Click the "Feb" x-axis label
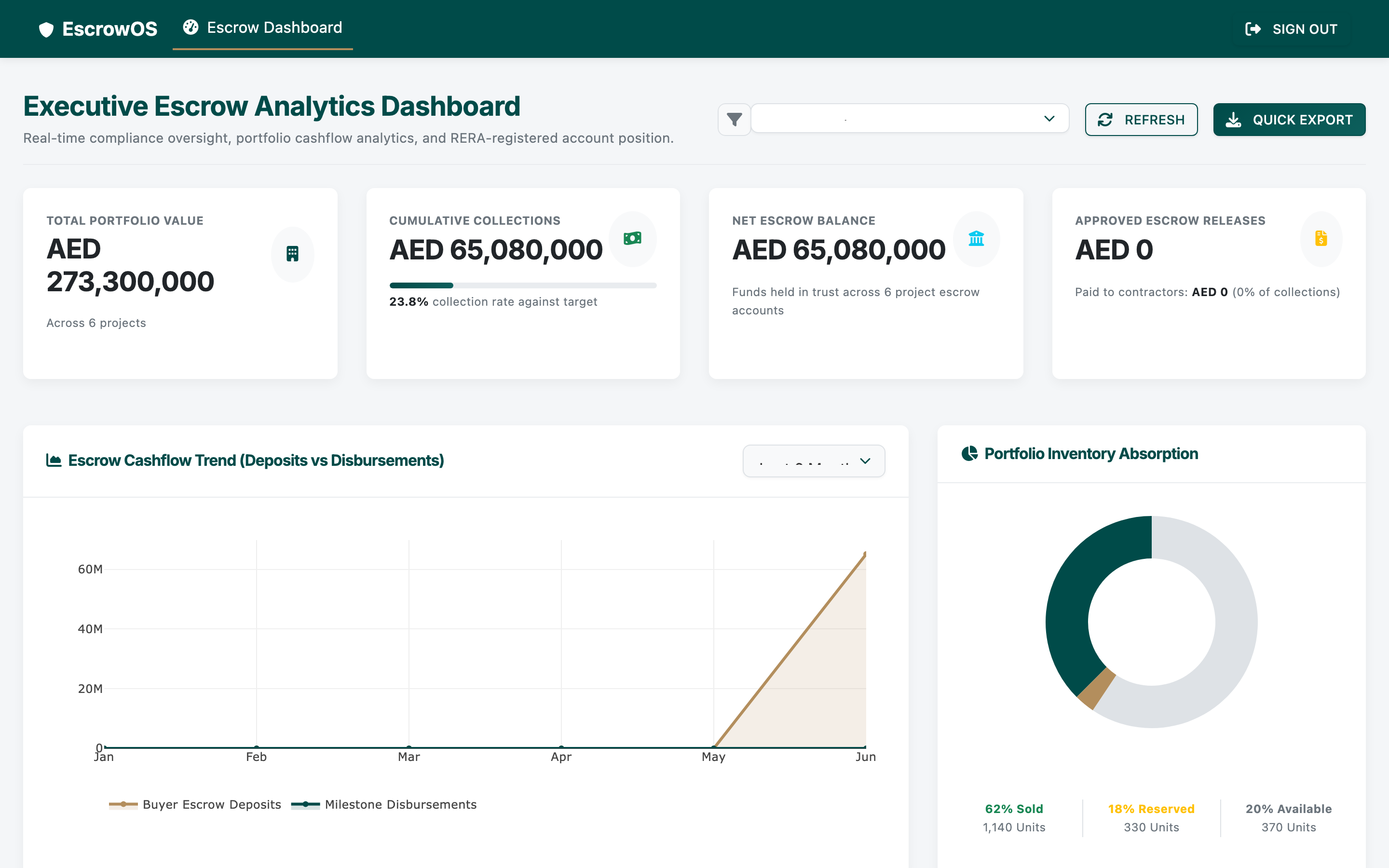 [256, 757]
